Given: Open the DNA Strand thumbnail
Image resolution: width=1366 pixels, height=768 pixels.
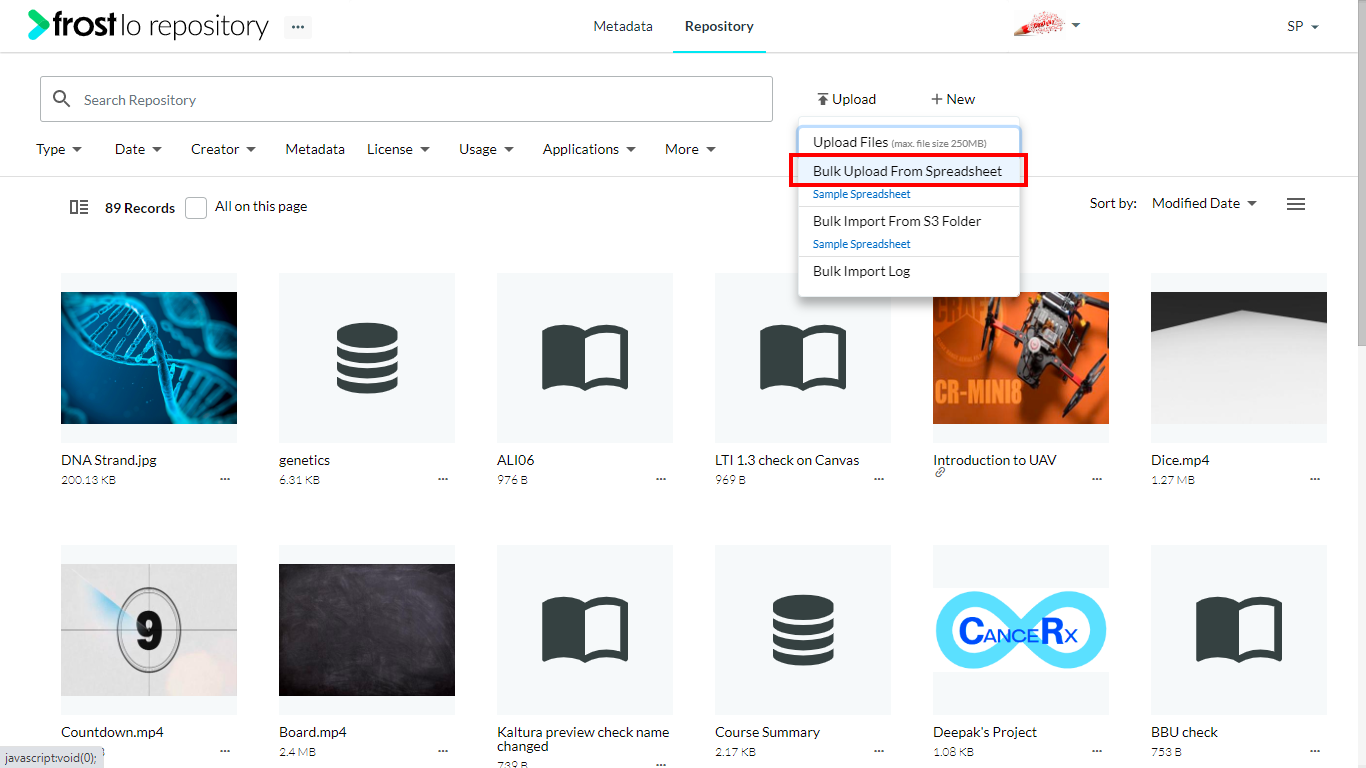Looking at the screenshot, I should (149, 358).
